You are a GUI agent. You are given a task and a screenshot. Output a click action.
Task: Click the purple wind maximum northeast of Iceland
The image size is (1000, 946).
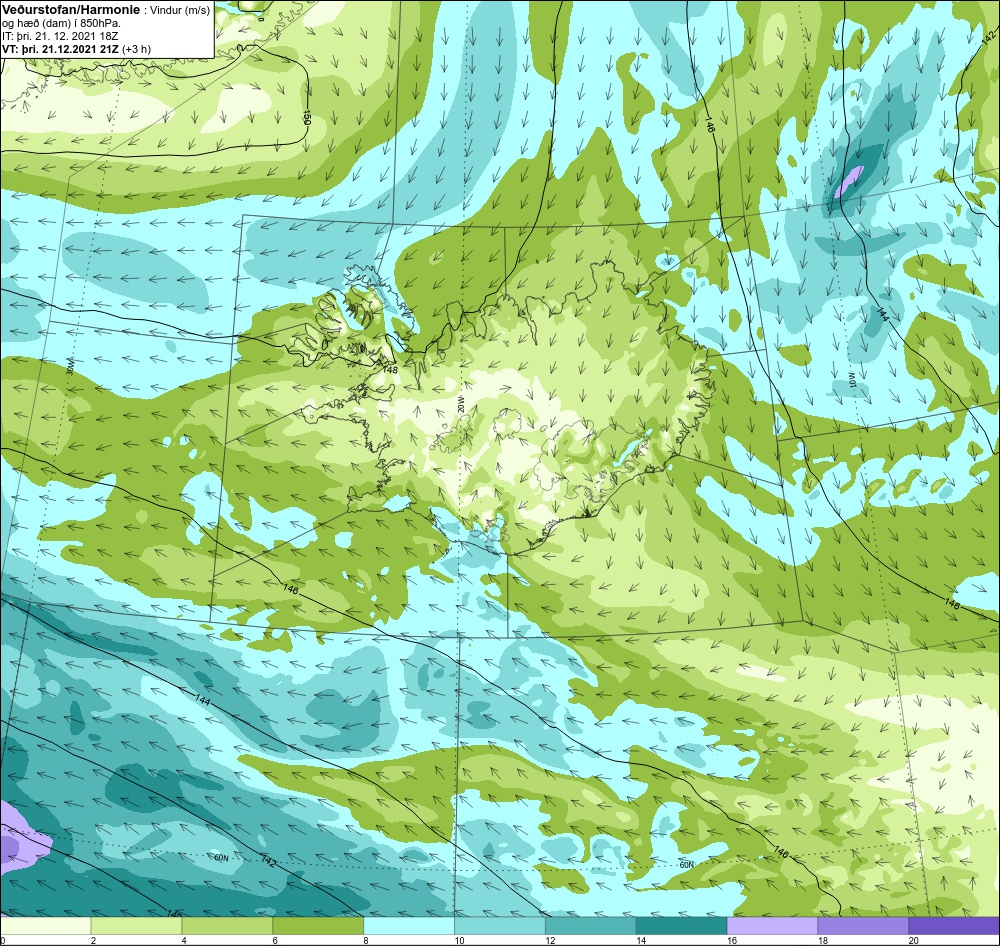click(x=849, y=181)
